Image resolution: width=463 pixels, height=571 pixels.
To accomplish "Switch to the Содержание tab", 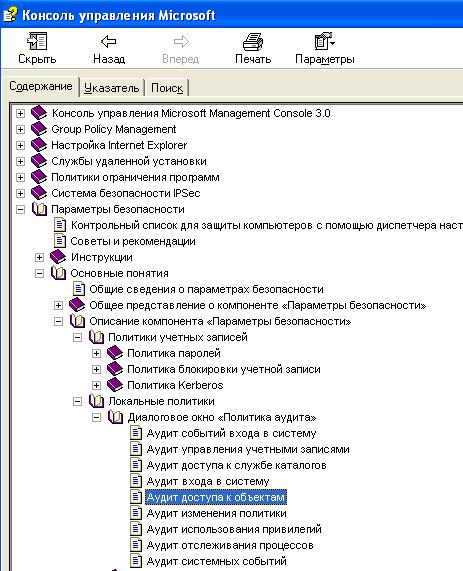I will (41, 86).
